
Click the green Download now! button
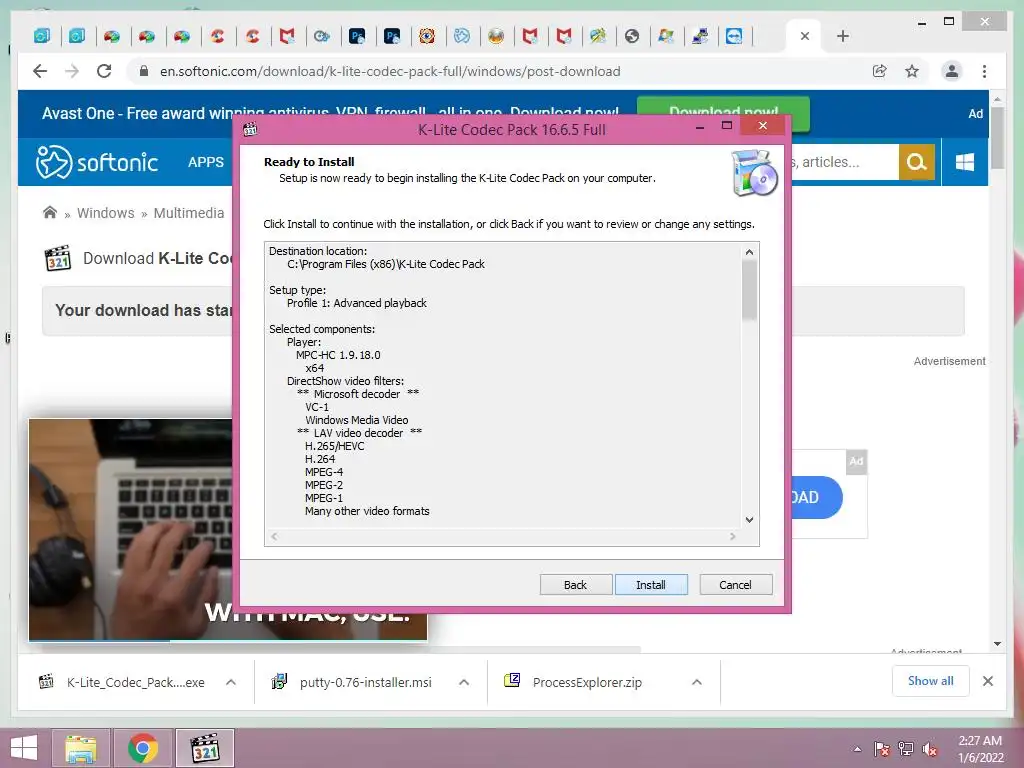(723, 112)
